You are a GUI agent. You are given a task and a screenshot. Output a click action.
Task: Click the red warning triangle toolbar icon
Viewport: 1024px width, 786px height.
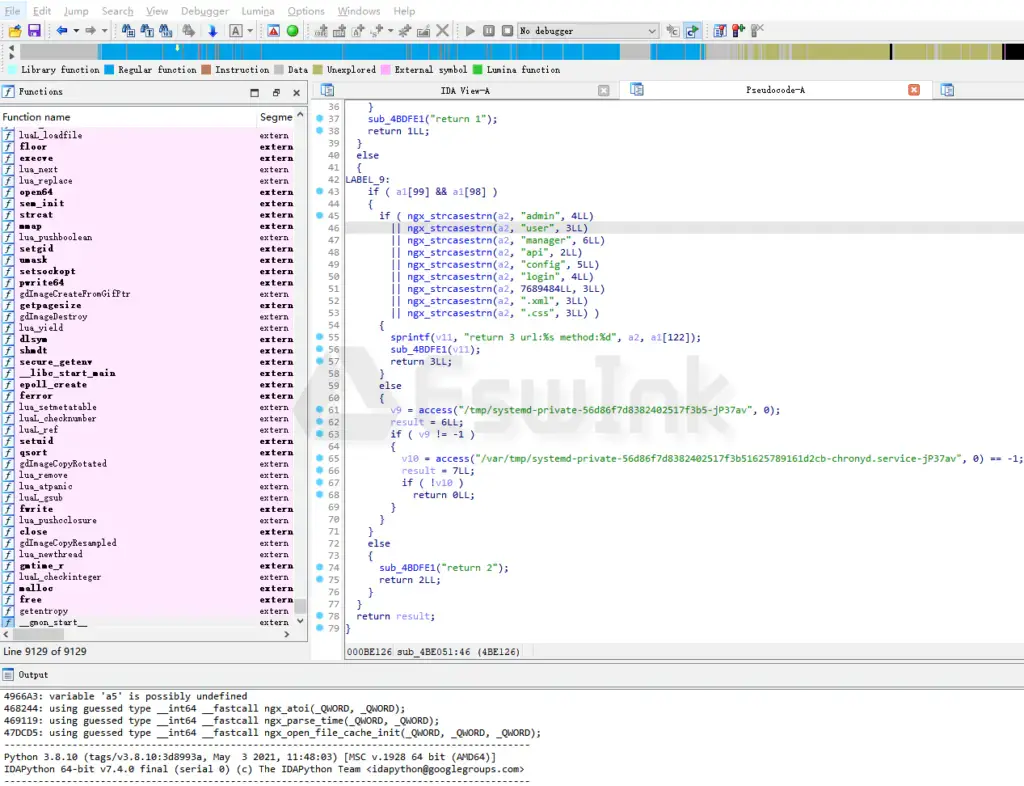coord(274,31)
